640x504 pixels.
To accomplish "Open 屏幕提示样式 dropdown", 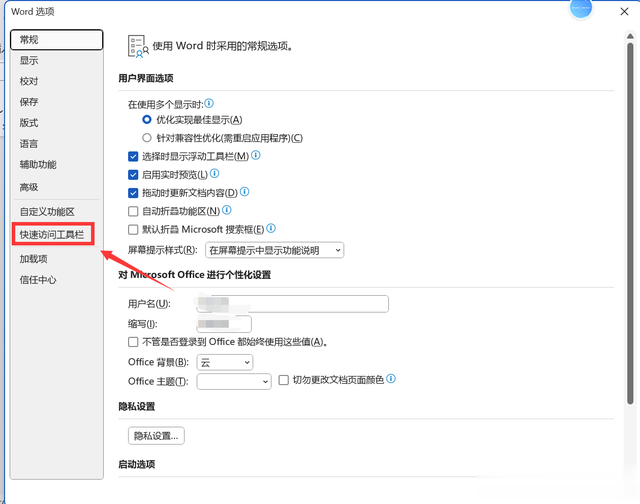I will click(274, 250).
